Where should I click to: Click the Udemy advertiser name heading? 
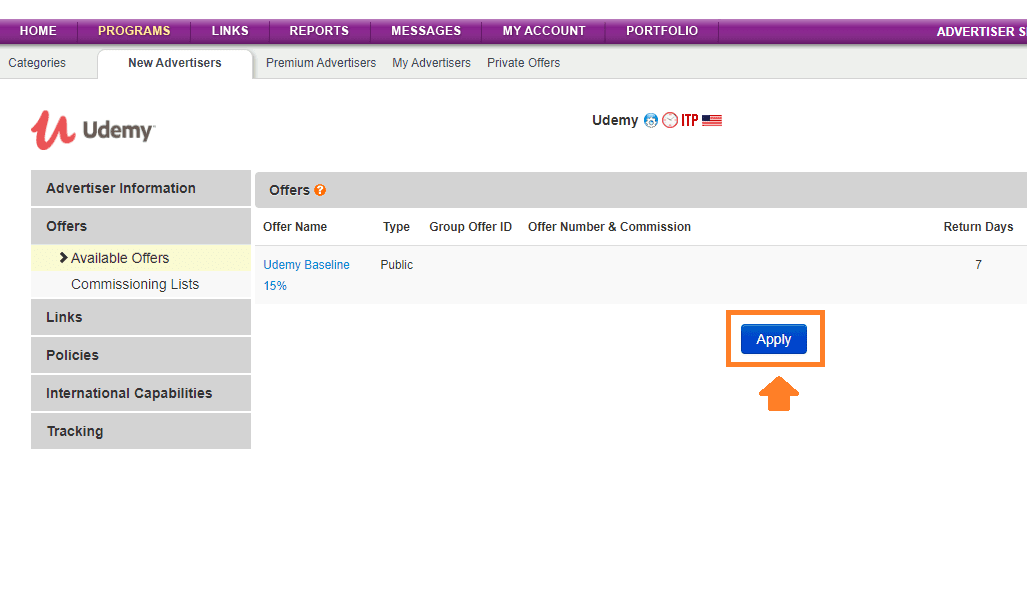pyautogui.click(x=615, y=121)
